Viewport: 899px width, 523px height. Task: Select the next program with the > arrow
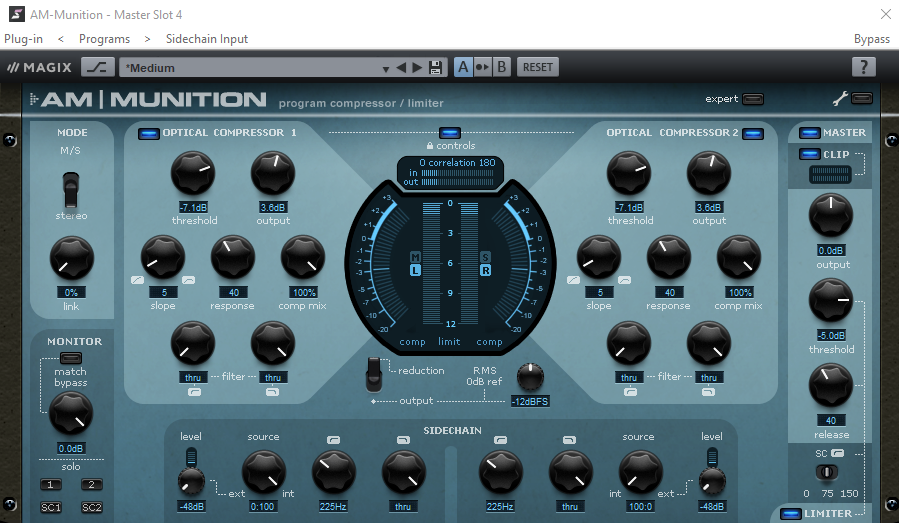[147, 39]
